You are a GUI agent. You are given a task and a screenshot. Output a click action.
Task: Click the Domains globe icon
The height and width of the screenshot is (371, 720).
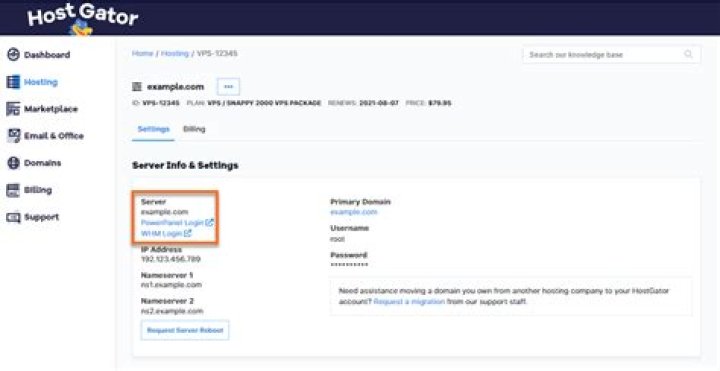[x=13, y=163]
